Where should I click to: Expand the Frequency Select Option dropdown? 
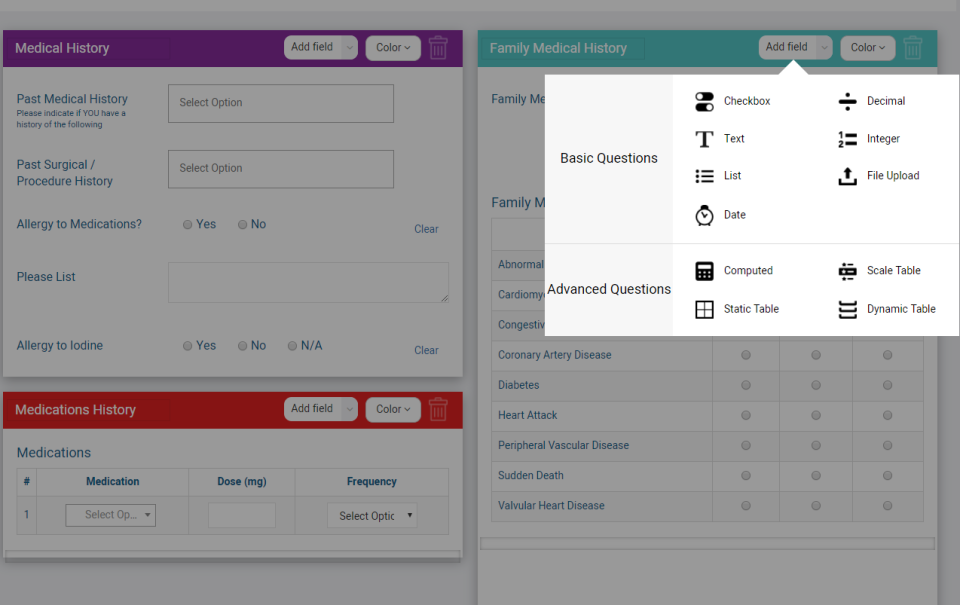(x=372, y=516)
